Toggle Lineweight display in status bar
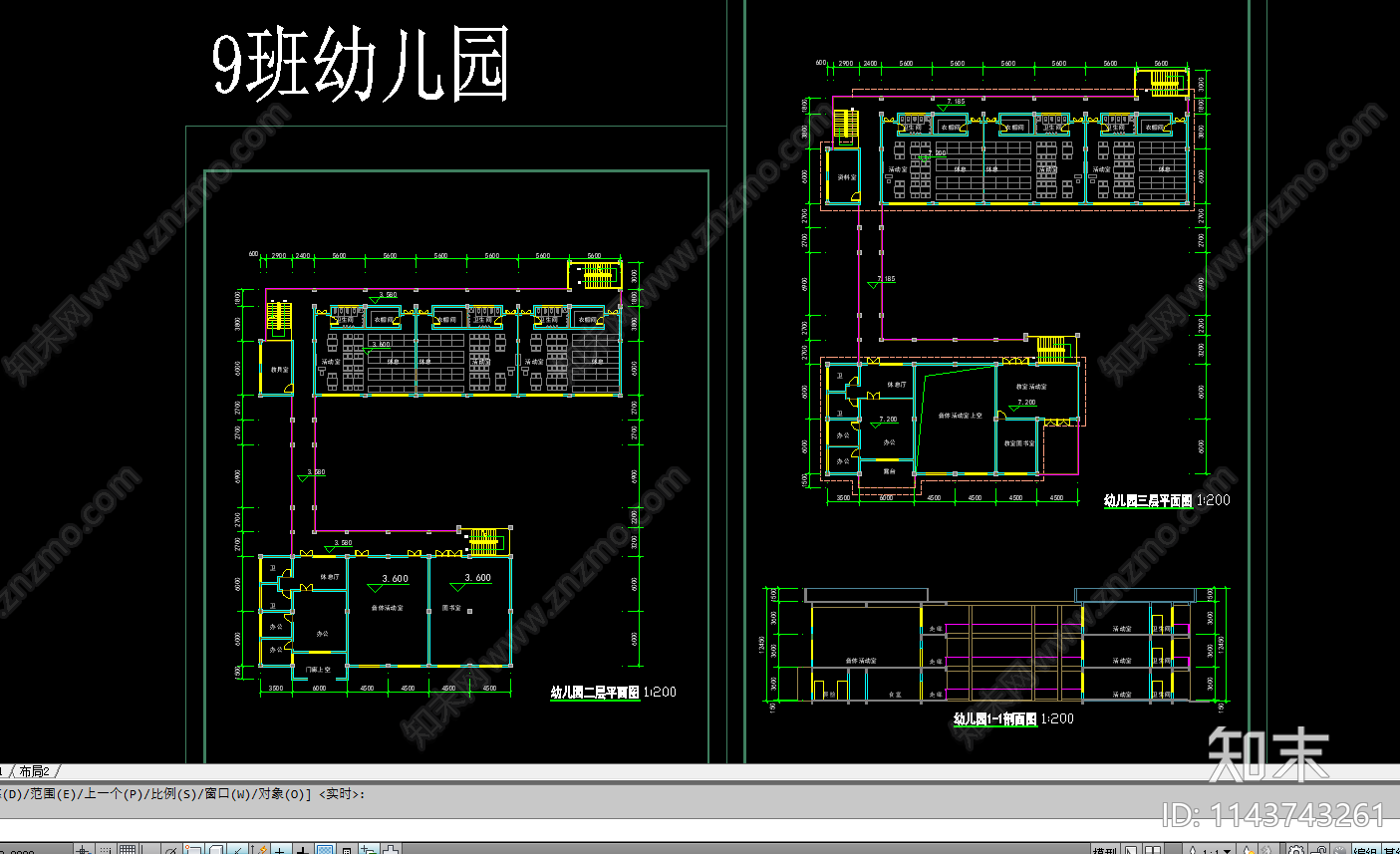Viewport: 1400px width, 854px height. click(x=304, y=849)
